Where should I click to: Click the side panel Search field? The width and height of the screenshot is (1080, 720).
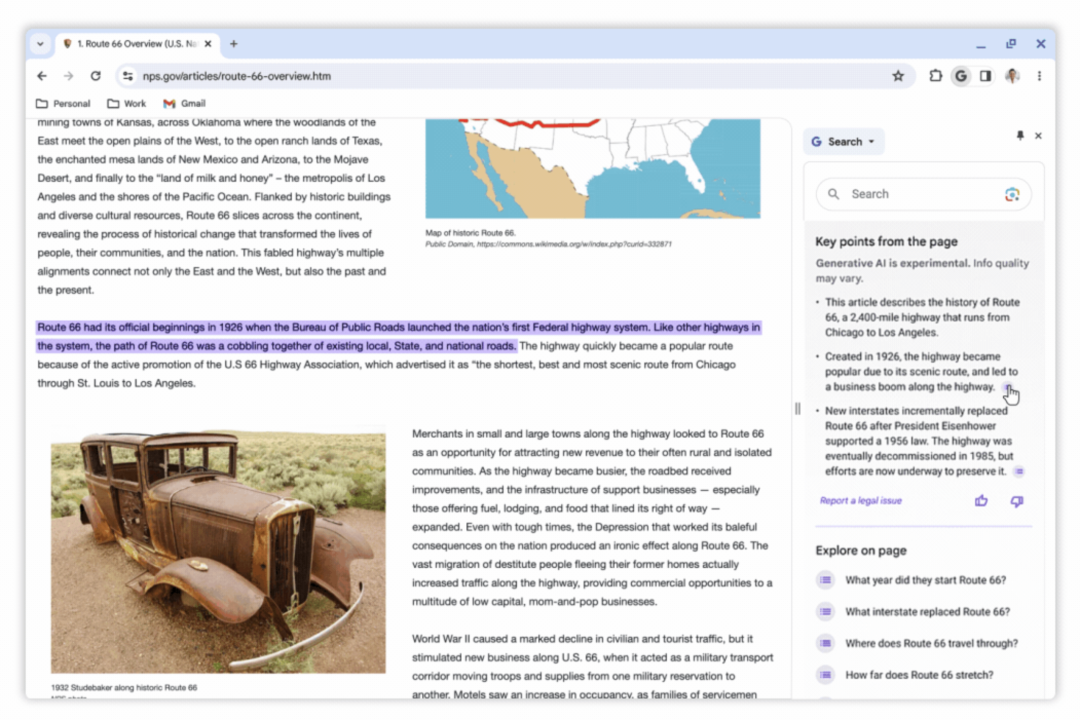923,194
